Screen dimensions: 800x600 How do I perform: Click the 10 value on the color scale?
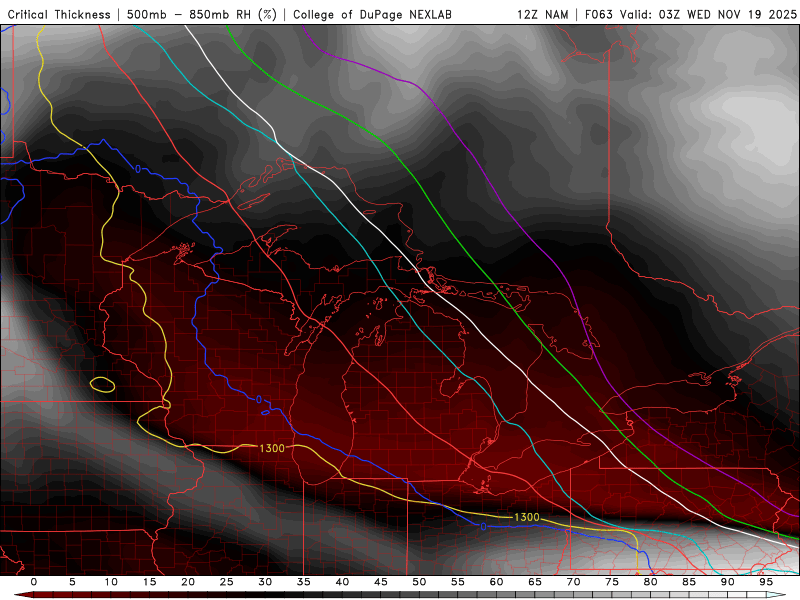[x=111, y=582]
